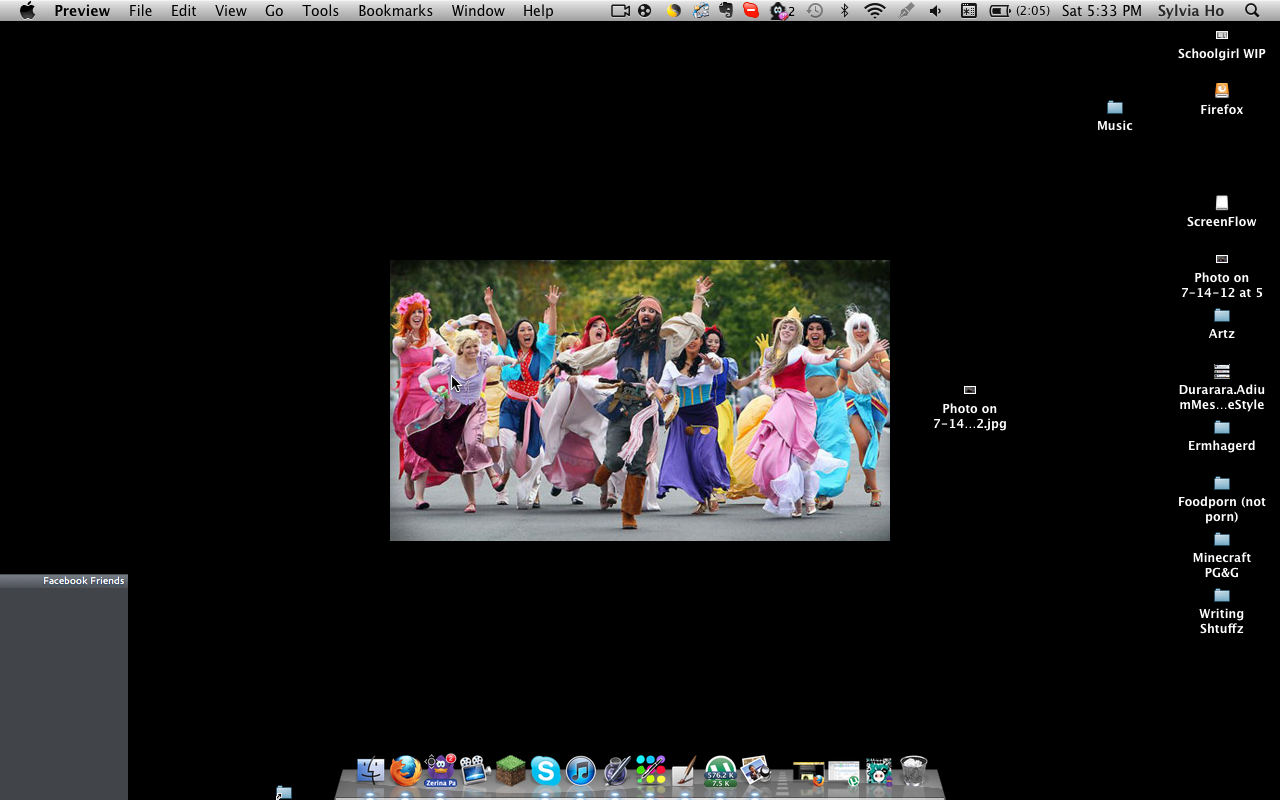Viewport: 1280px width, 800px height.
Task: Click the yellow crescent menu bar icon
Action: tap(673, 11)
